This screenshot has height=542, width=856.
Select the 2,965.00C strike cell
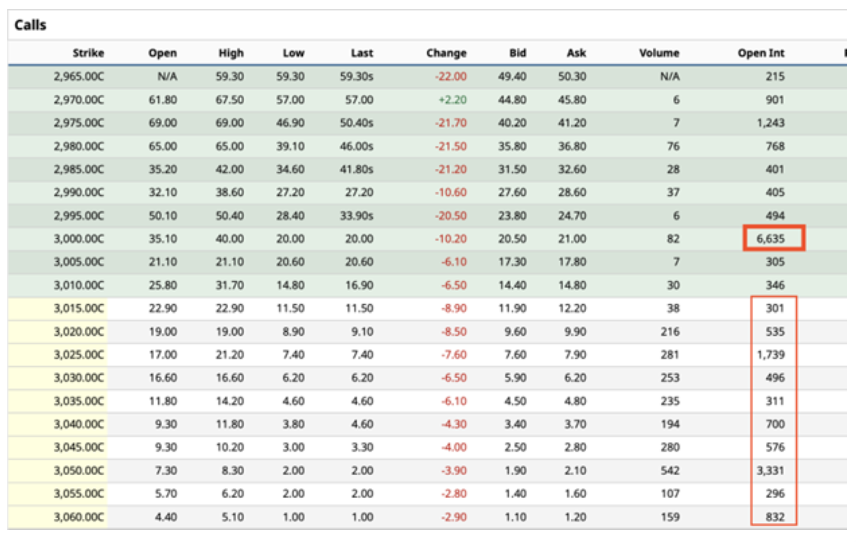(78, 76)
